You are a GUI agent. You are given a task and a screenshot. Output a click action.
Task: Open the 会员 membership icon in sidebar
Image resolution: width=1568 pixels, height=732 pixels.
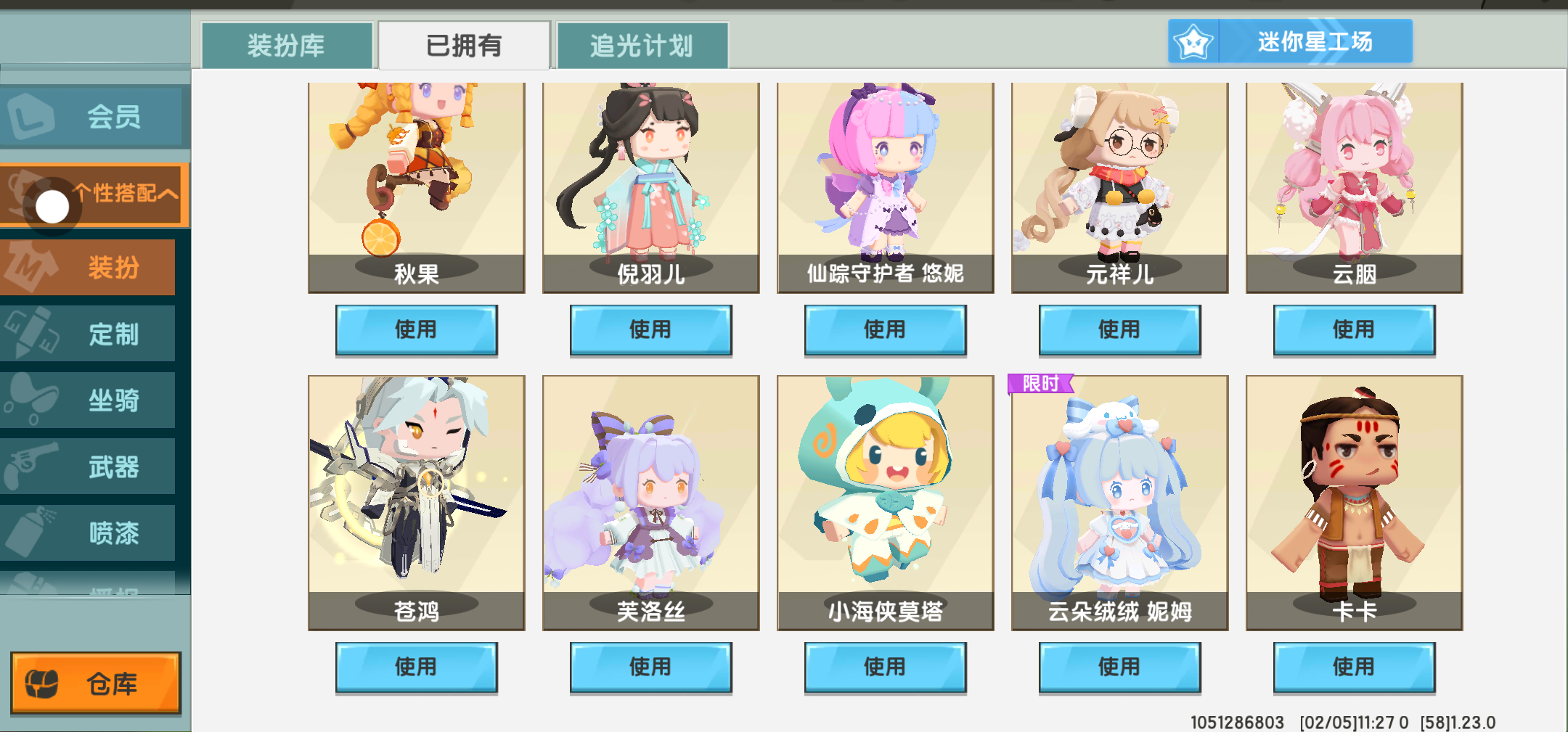tap(30, 116)
